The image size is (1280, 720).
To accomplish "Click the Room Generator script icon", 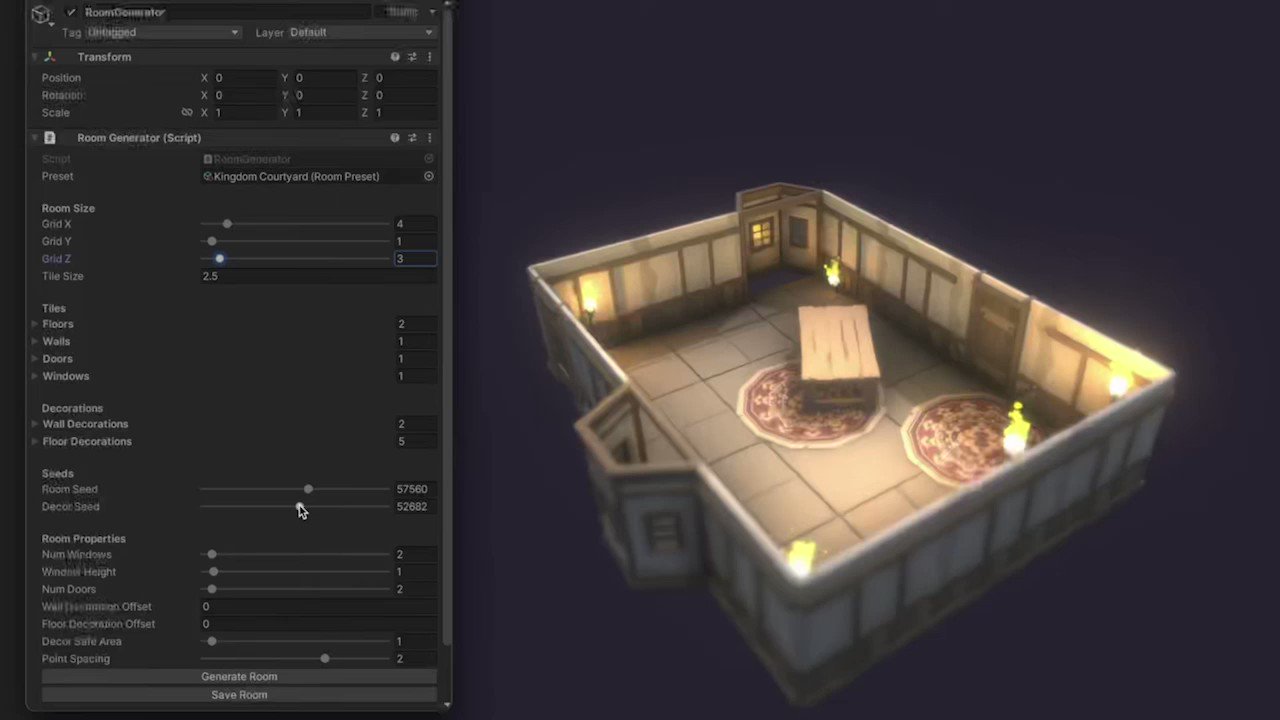I will [x=49, y=137].
